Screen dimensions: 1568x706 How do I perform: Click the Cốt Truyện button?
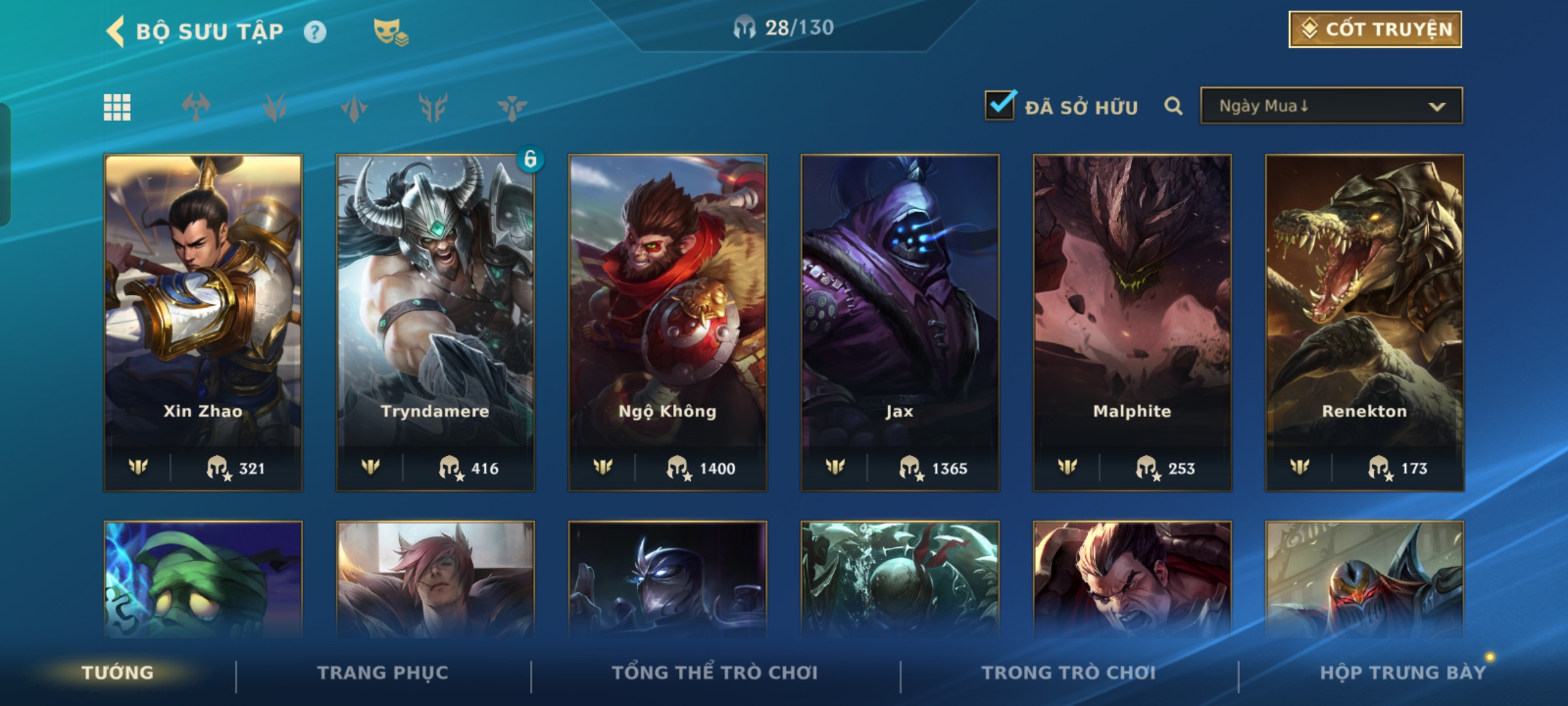(x=1375, y=29)
